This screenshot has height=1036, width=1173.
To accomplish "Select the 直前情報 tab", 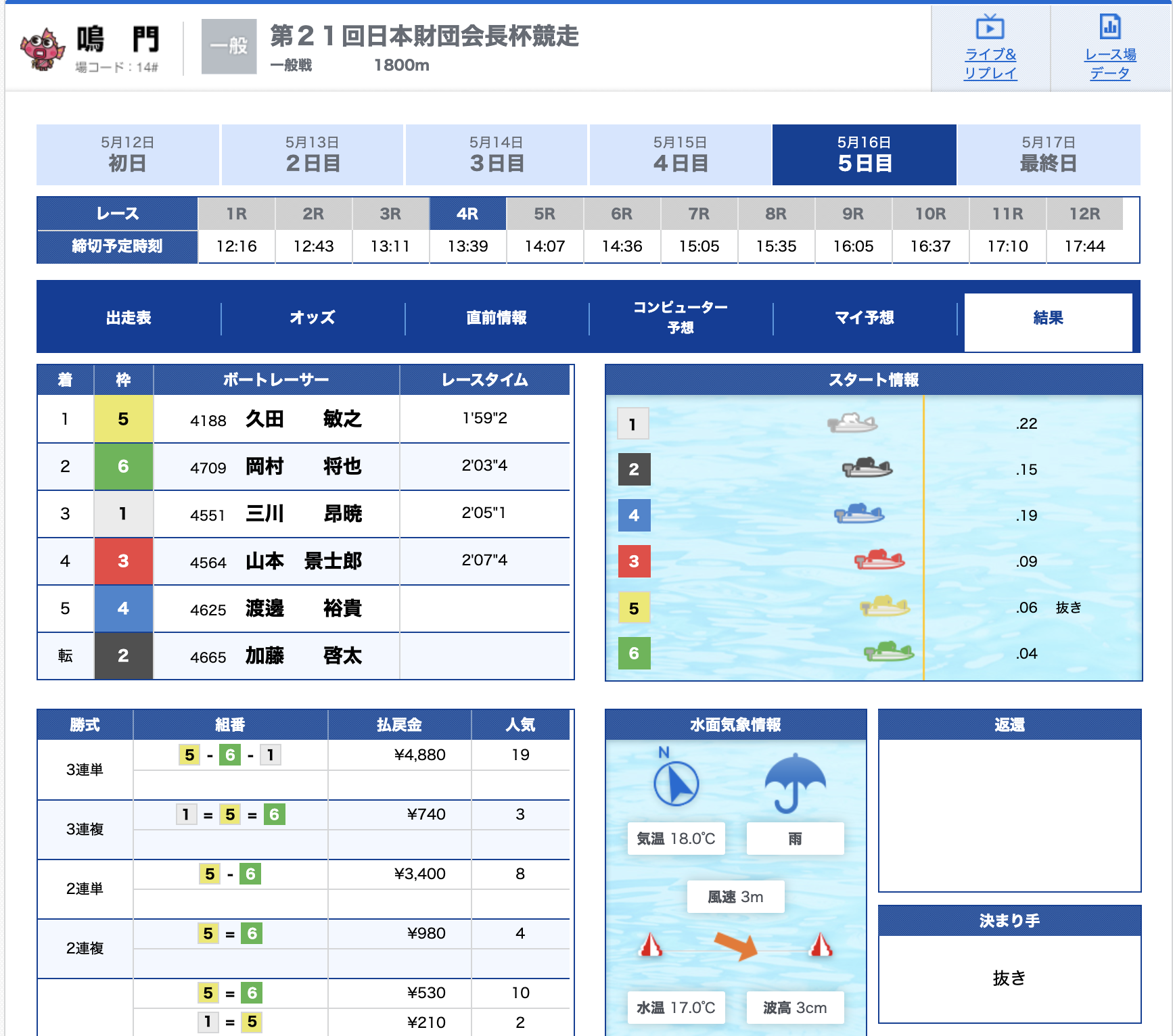I will 497,318.
